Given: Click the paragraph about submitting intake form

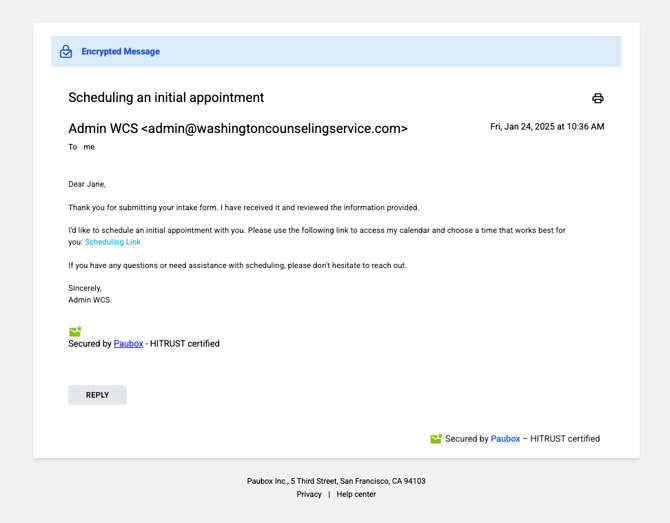Looking at the screenshot, I should 244,207.
